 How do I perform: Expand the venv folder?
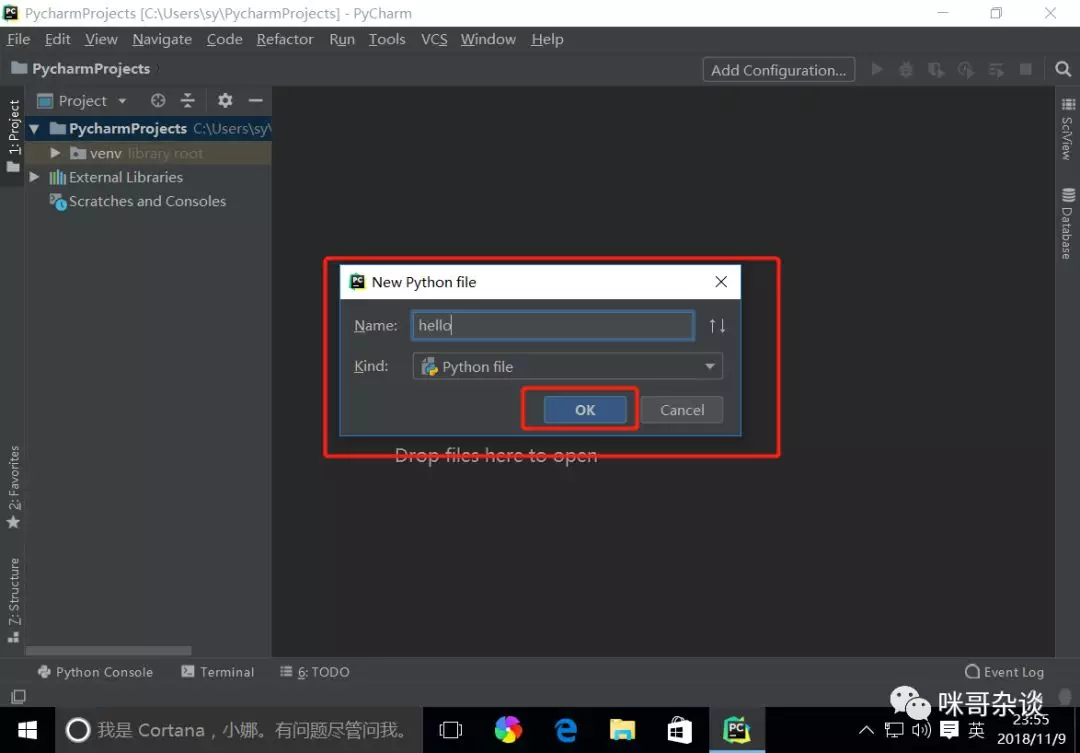pyautogui.click(x=55, y=153)
